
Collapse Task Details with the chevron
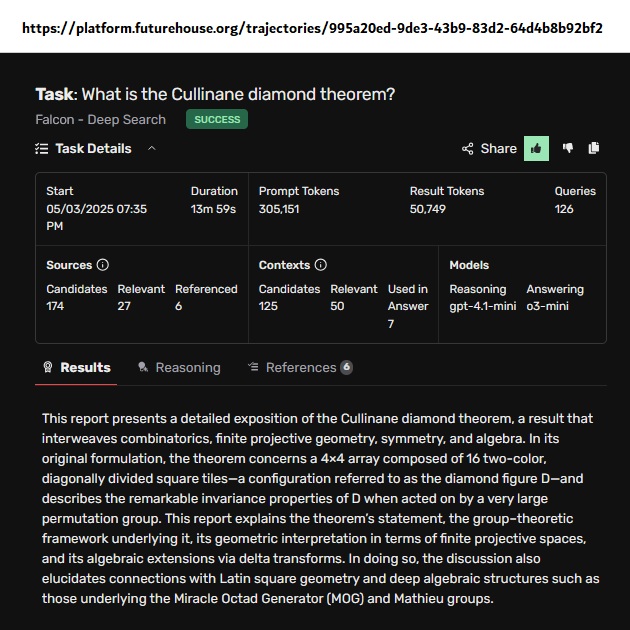[x=152, y=148]
